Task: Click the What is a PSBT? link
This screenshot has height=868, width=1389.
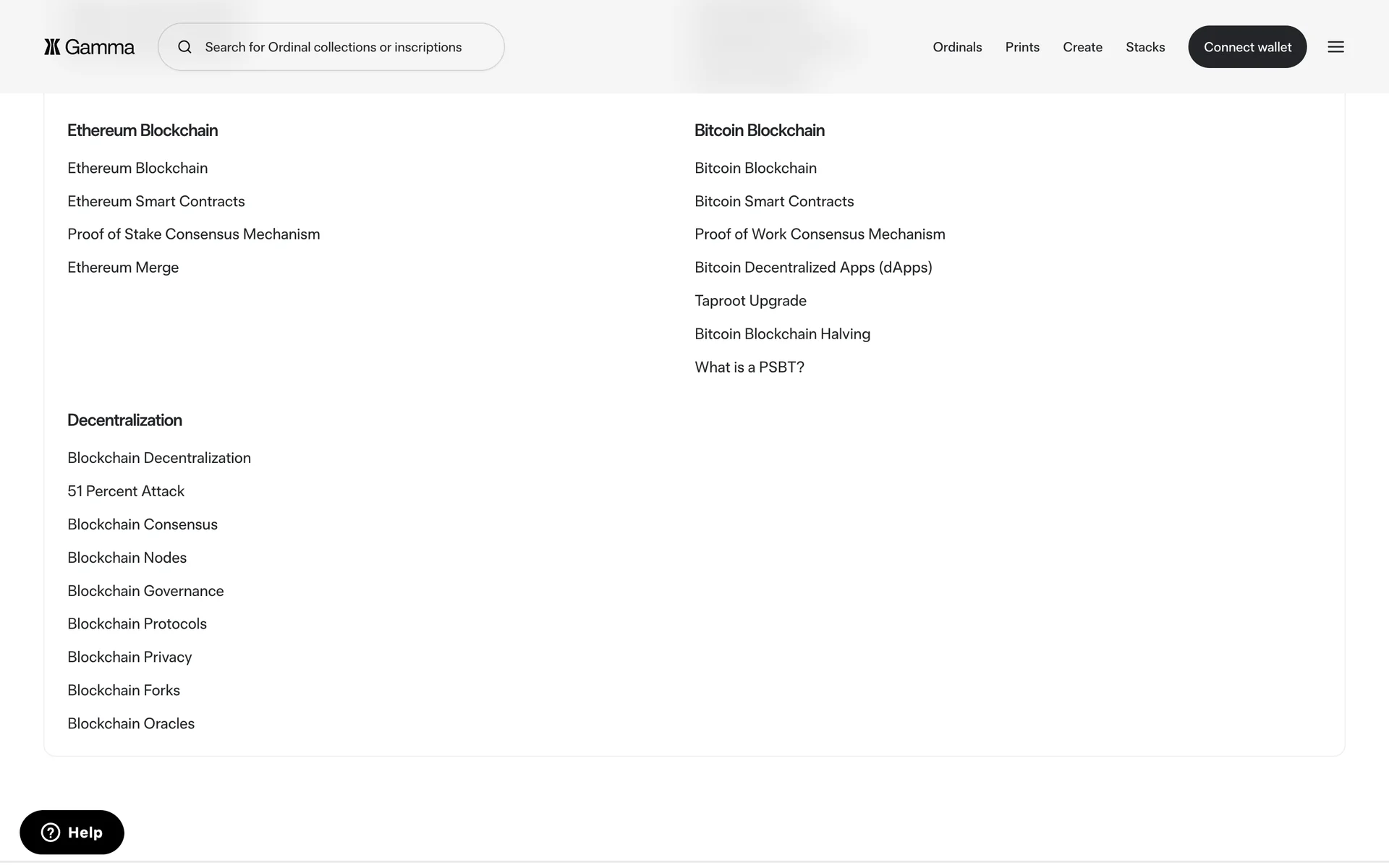Action: (749, 367)
